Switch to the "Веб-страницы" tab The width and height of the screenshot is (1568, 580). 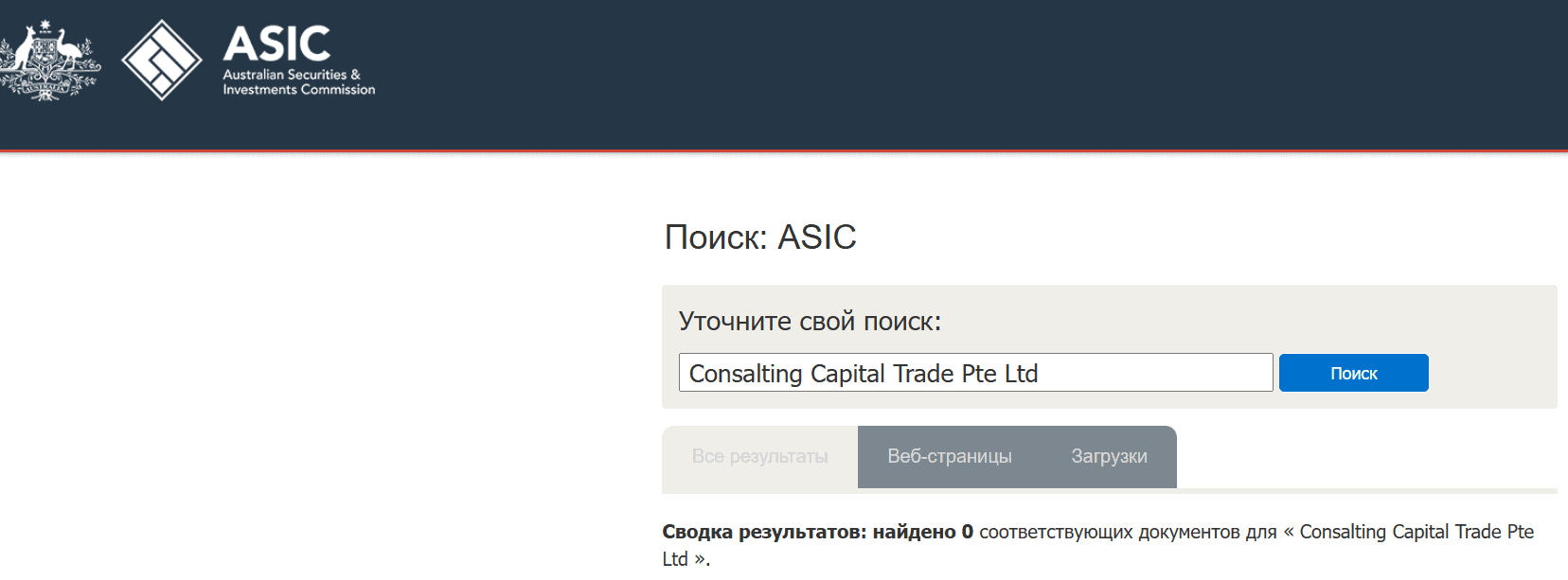pos(949,456)
